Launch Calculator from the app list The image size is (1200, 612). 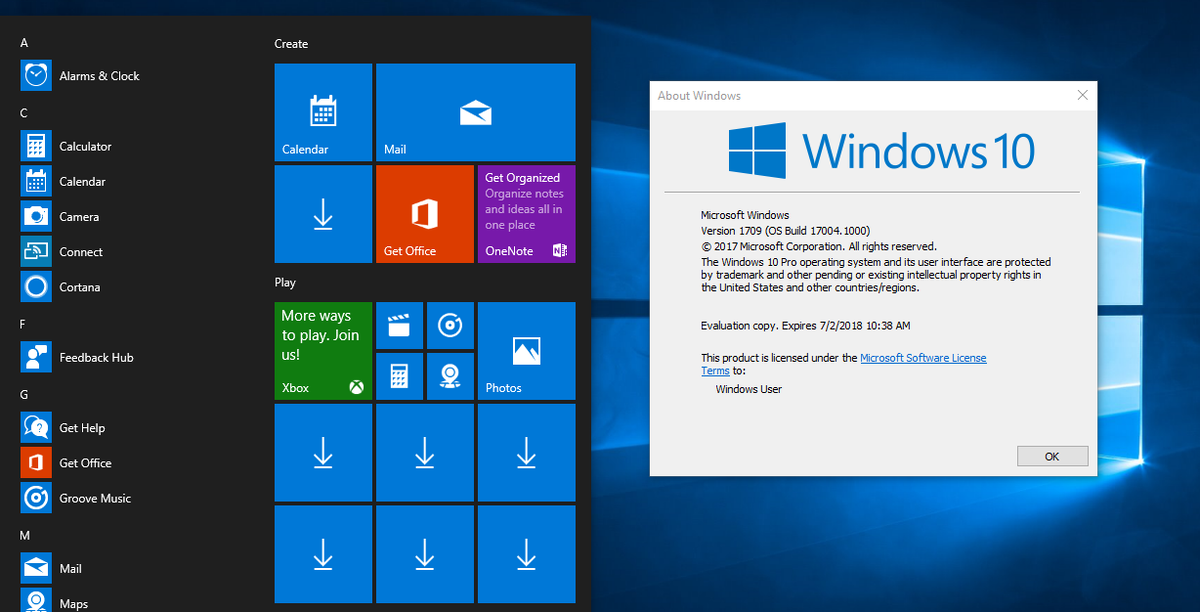pos(85,146)
